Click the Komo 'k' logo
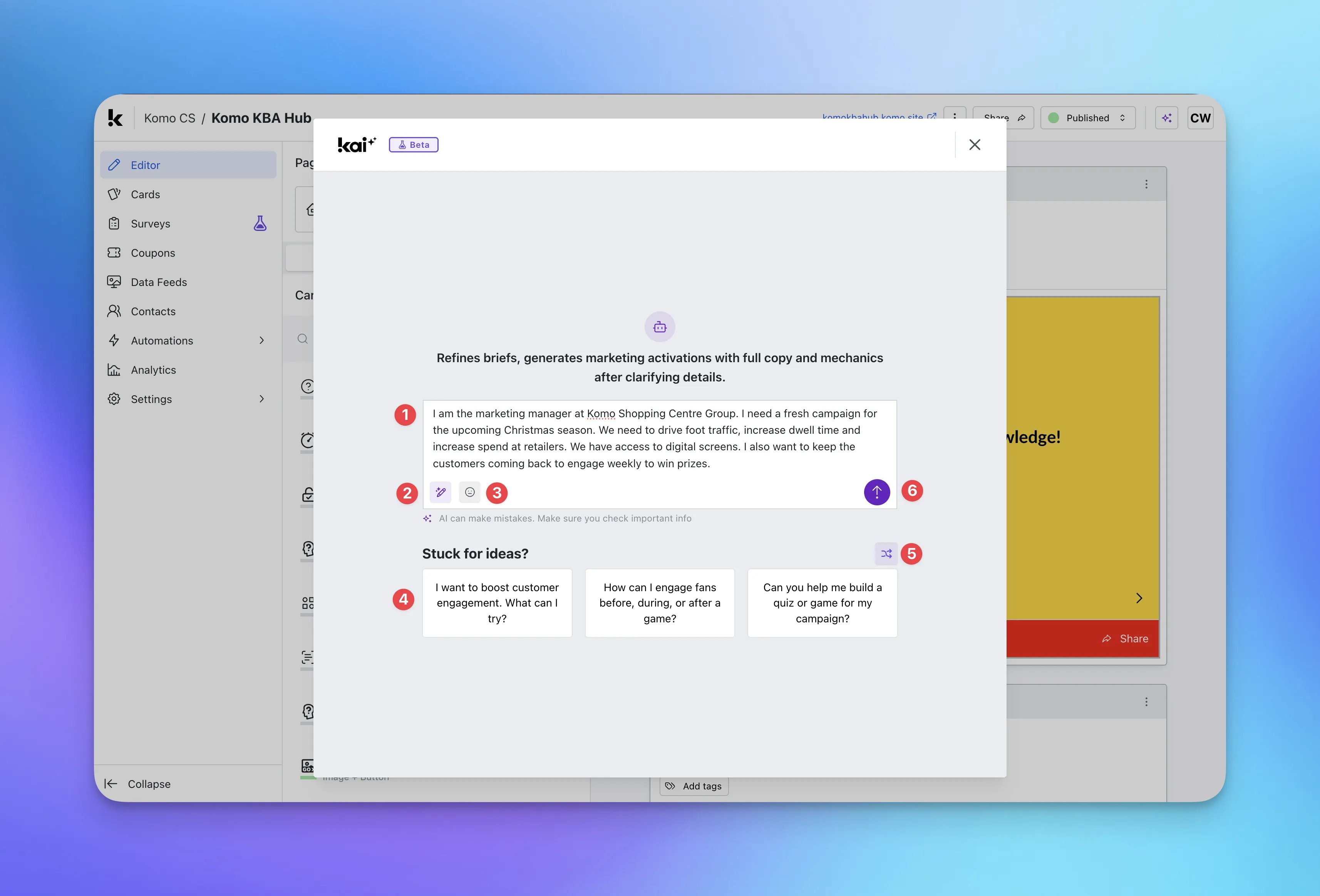 [x=115, y=118]
